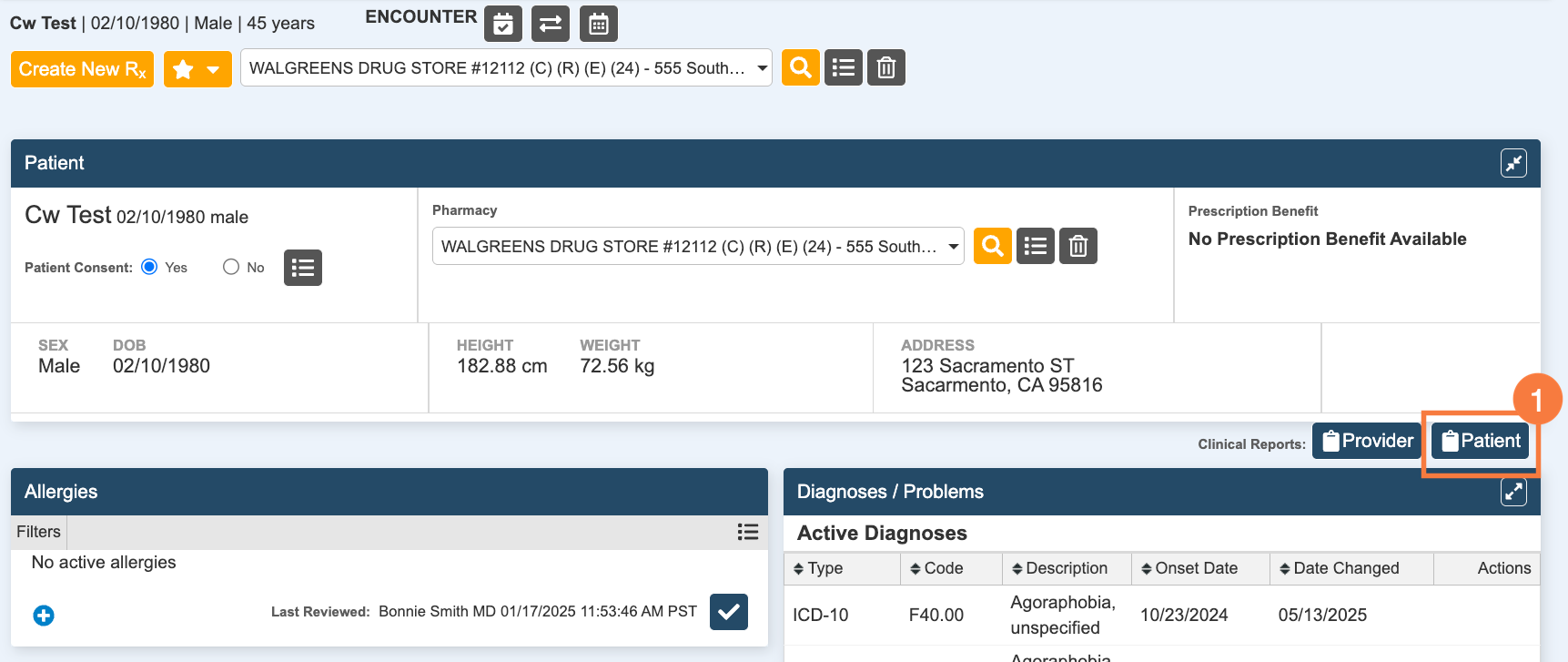Click the encounter calendar-check icon
The image size is (1568, 662).
point(503,24)
